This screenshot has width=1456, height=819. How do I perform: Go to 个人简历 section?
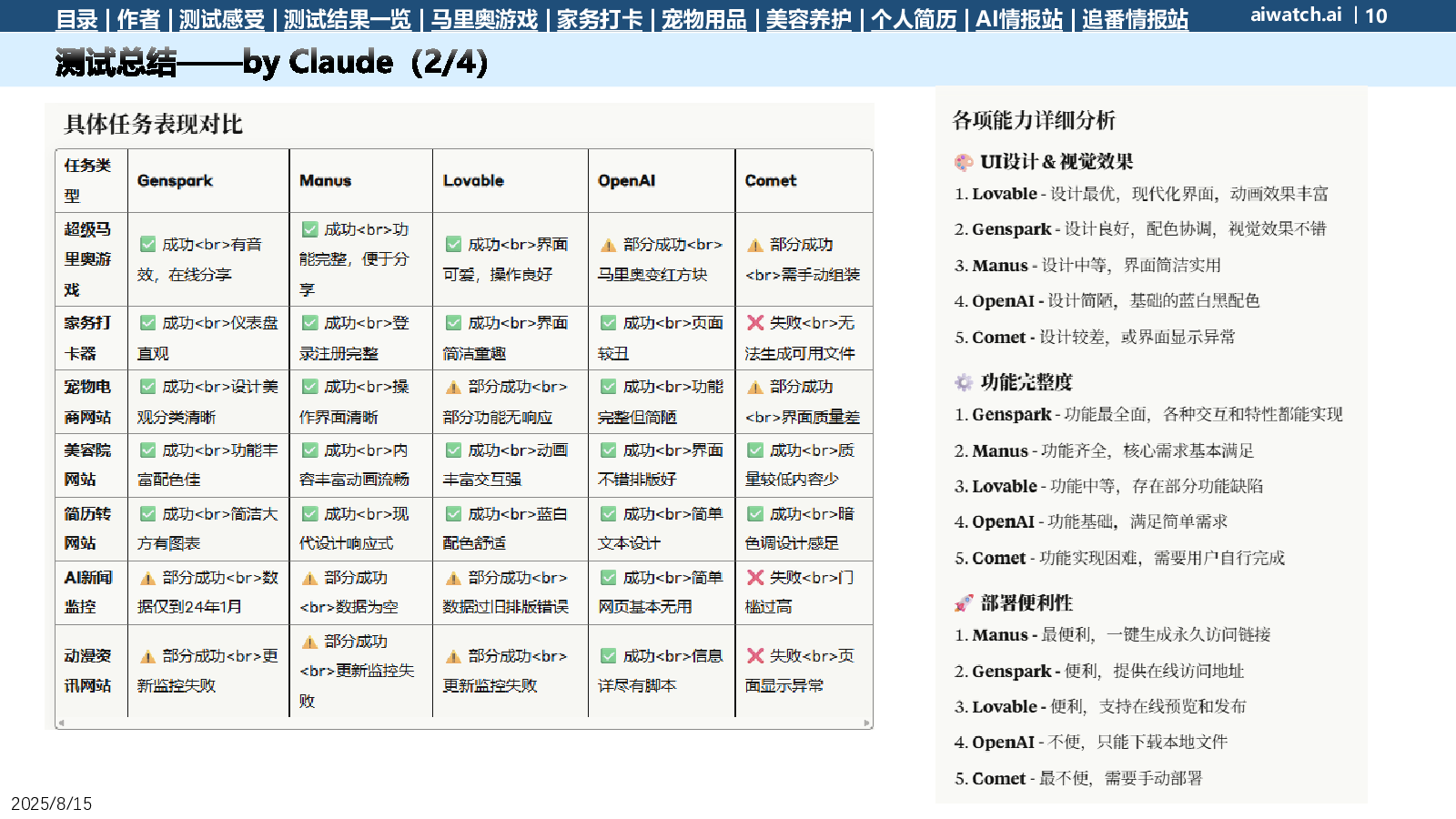click(x=914, y=19)
